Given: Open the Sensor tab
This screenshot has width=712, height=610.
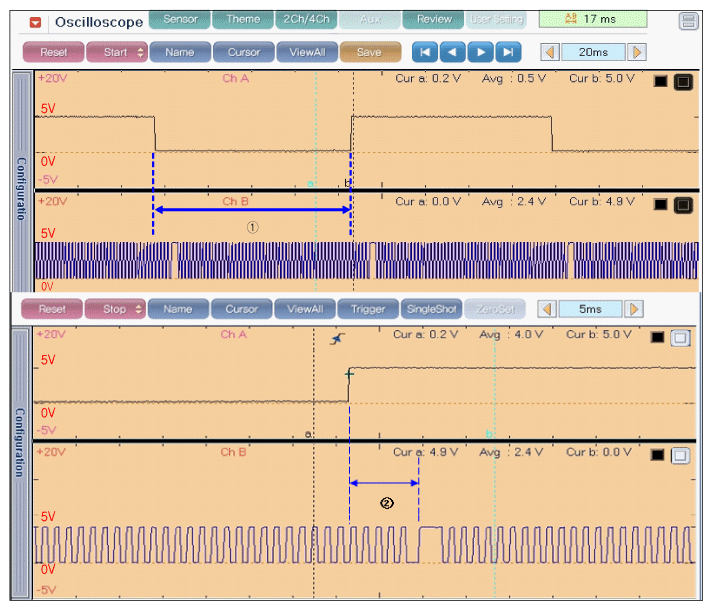Looking at the screenshot, I should pyautogui.click(x=180, y=20).
